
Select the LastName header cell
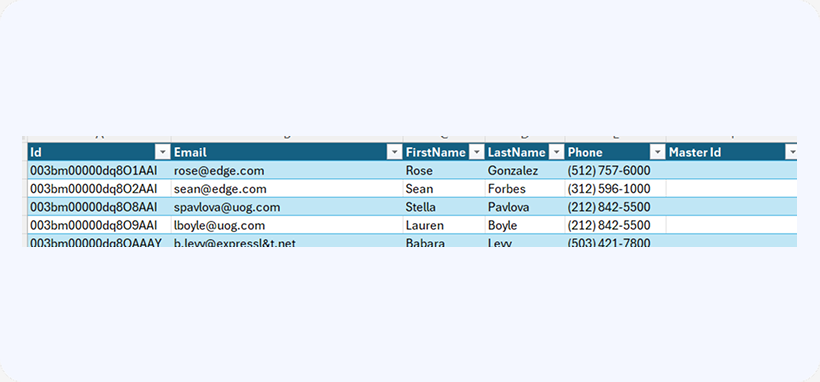tap(525, 152)
